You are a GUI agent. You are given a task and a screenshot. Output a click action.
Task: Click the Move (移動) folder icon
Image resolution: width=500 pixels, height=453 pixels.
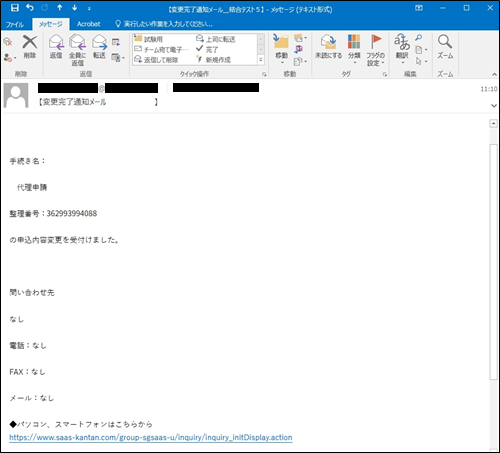point(281,42)
